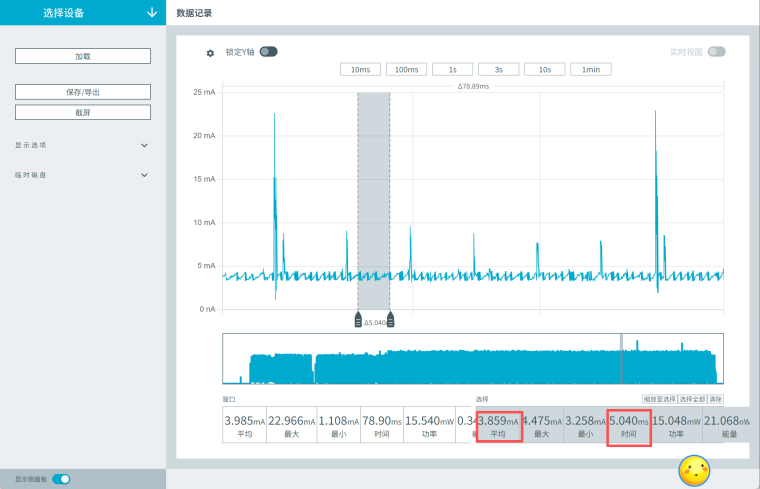760x489 pixels.
Task: Click the yellow chick assistant icon
Action: coord(695,471)
